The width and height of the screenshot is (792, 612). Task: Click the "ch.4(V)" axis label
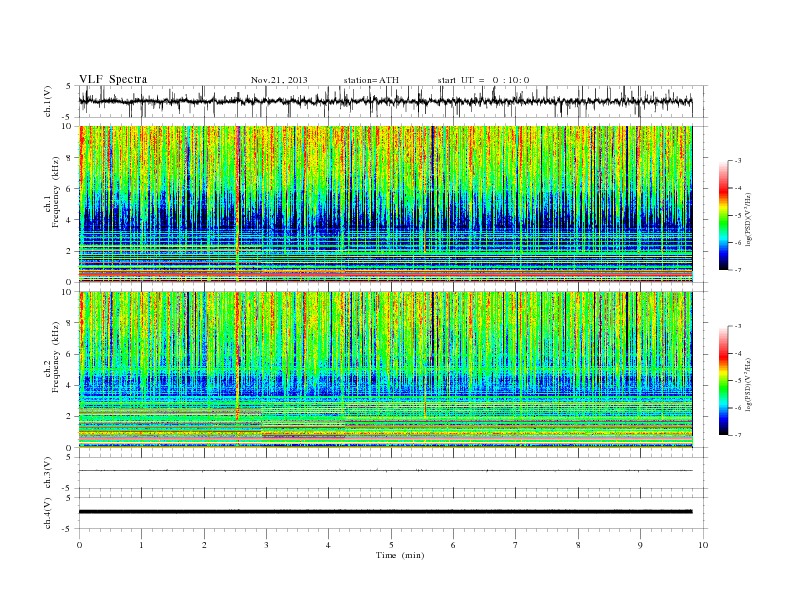[x=48, y=513]
